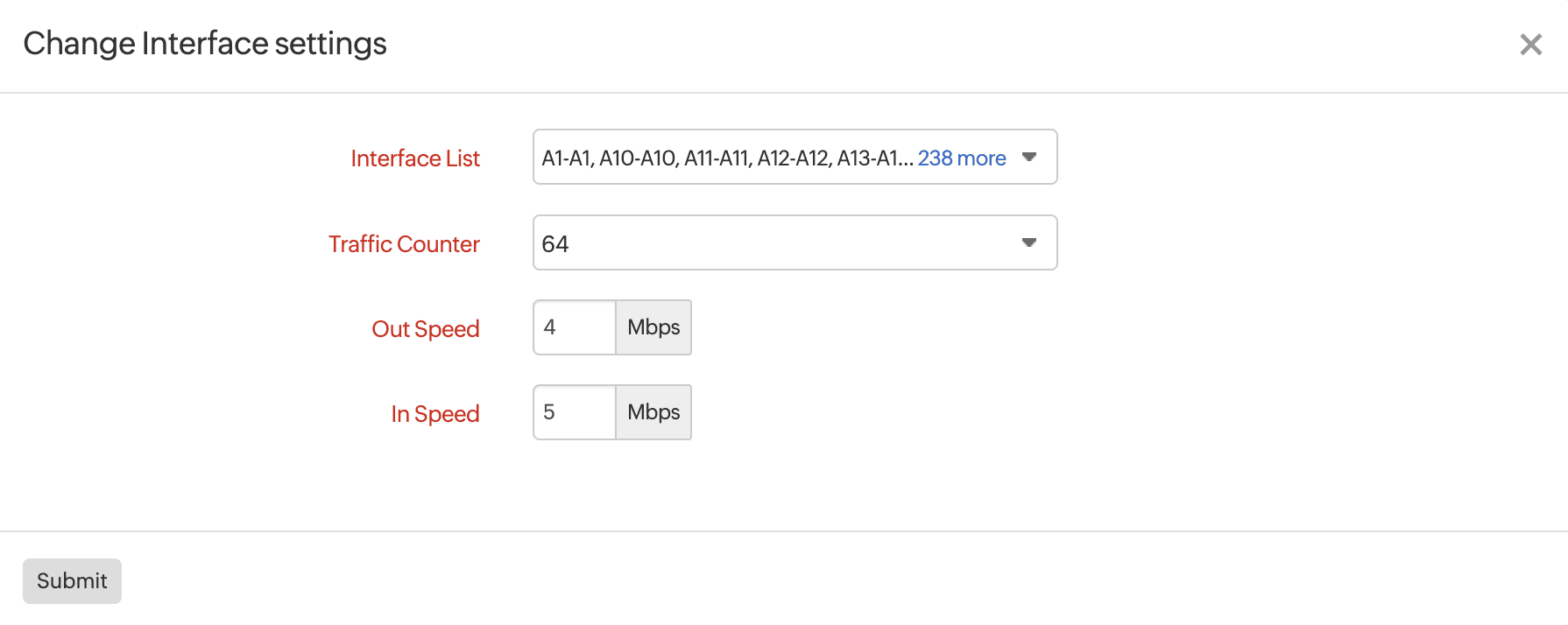Click the '238 more' link
The image size is (1568, 625).
[x=962, y=158]
